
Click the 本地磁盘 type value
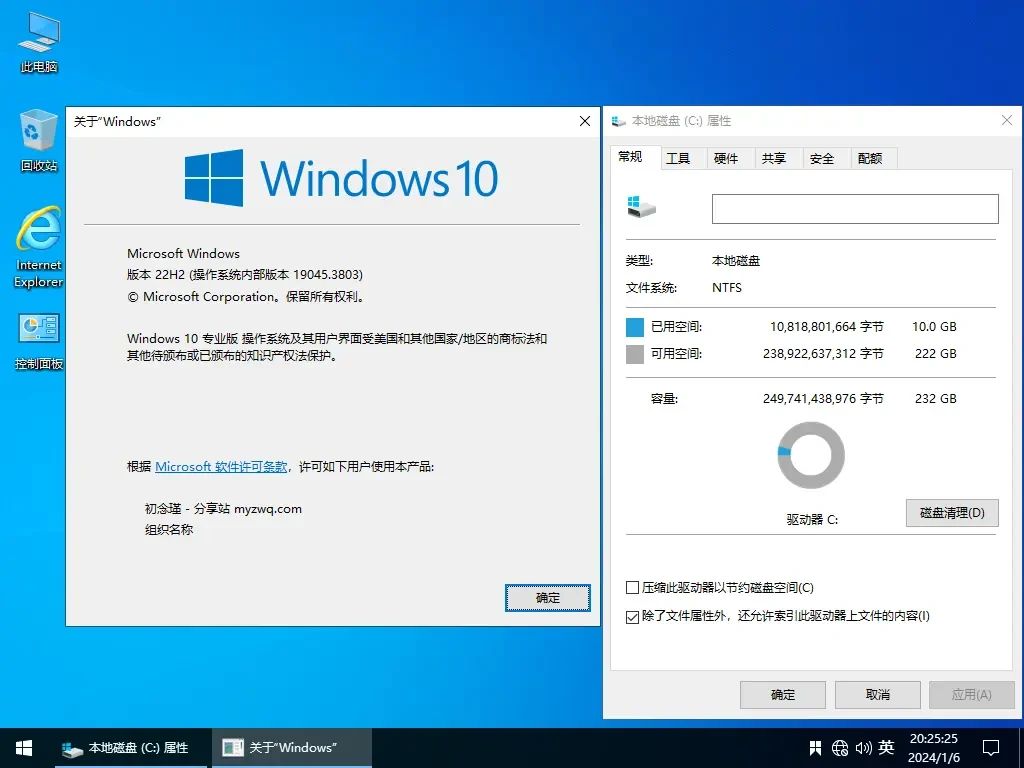tap(736, 261)
